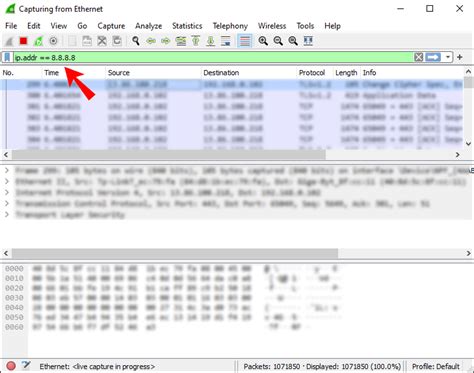The height and width of the screenshot is (373, 474).
Task: Open the View menu
Action: pyautogui.click(x=59, y=26)
